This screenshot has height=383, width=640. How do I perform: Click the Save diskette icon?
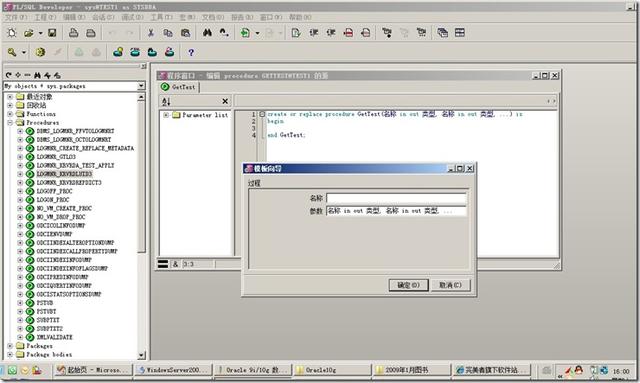52,33
